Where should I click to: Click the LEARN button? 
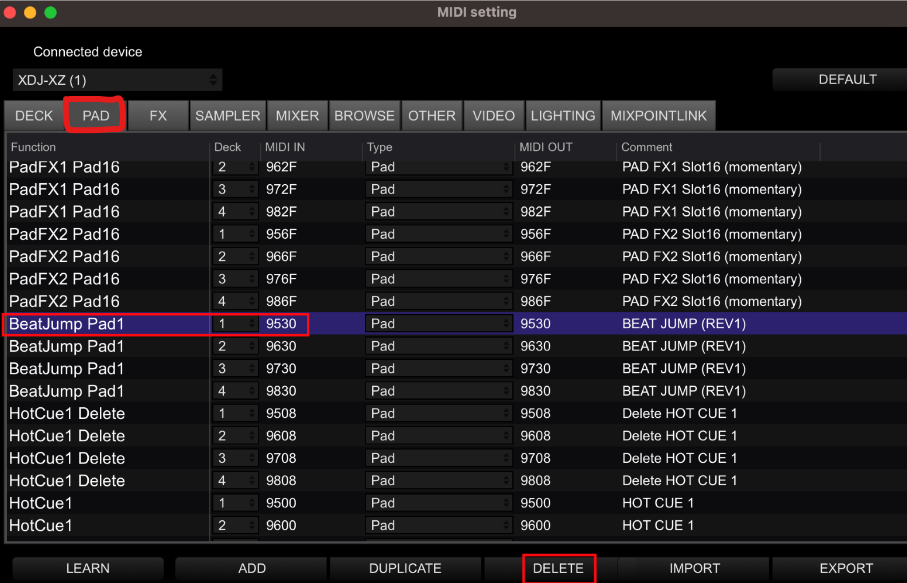point(87,568)
